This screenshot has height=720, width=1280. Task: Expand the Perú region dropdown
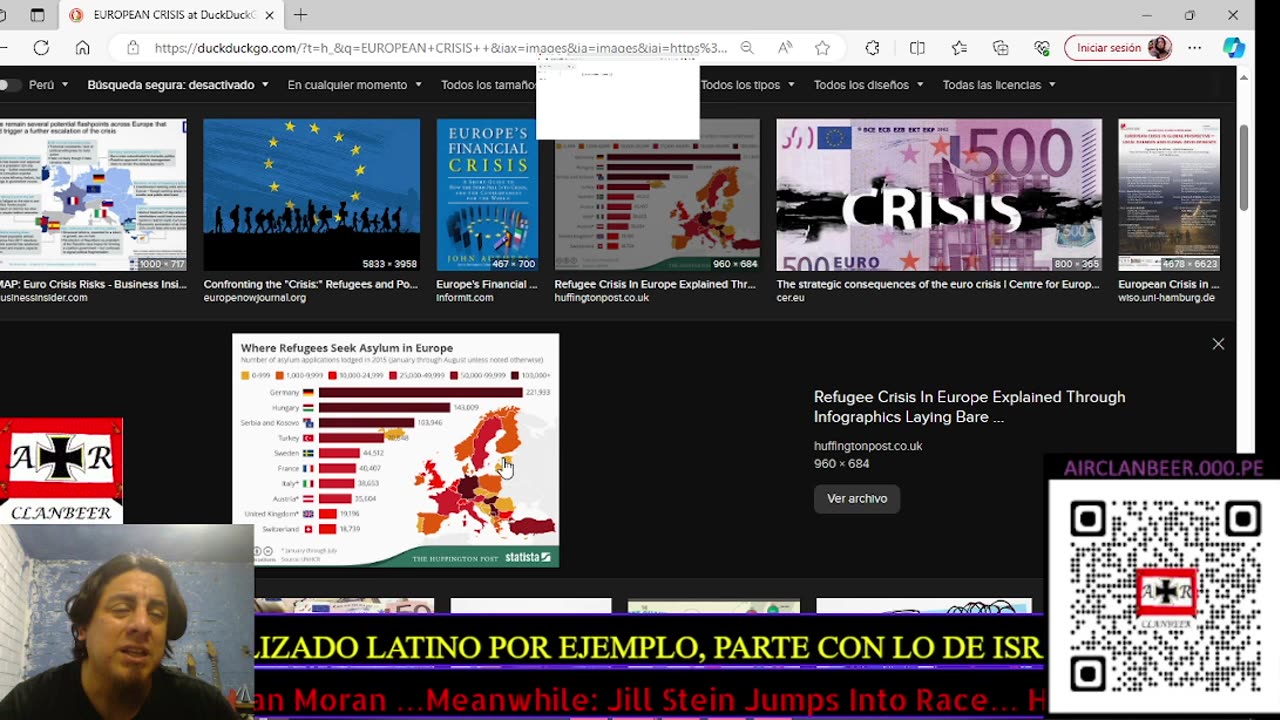[49, 85]
